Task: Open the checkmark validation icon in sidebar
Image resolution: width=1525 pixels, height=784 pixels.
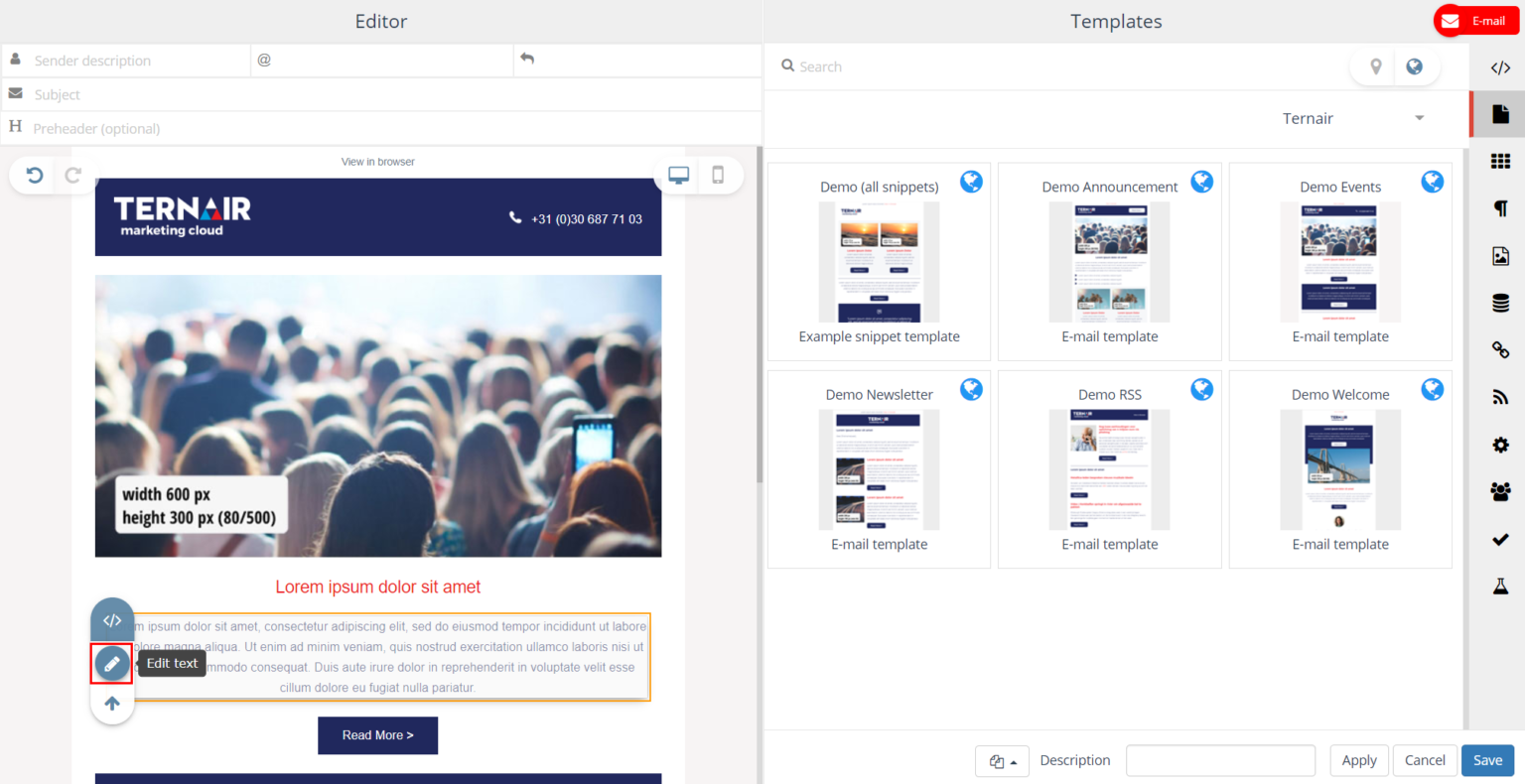Action: [1500, 539]
